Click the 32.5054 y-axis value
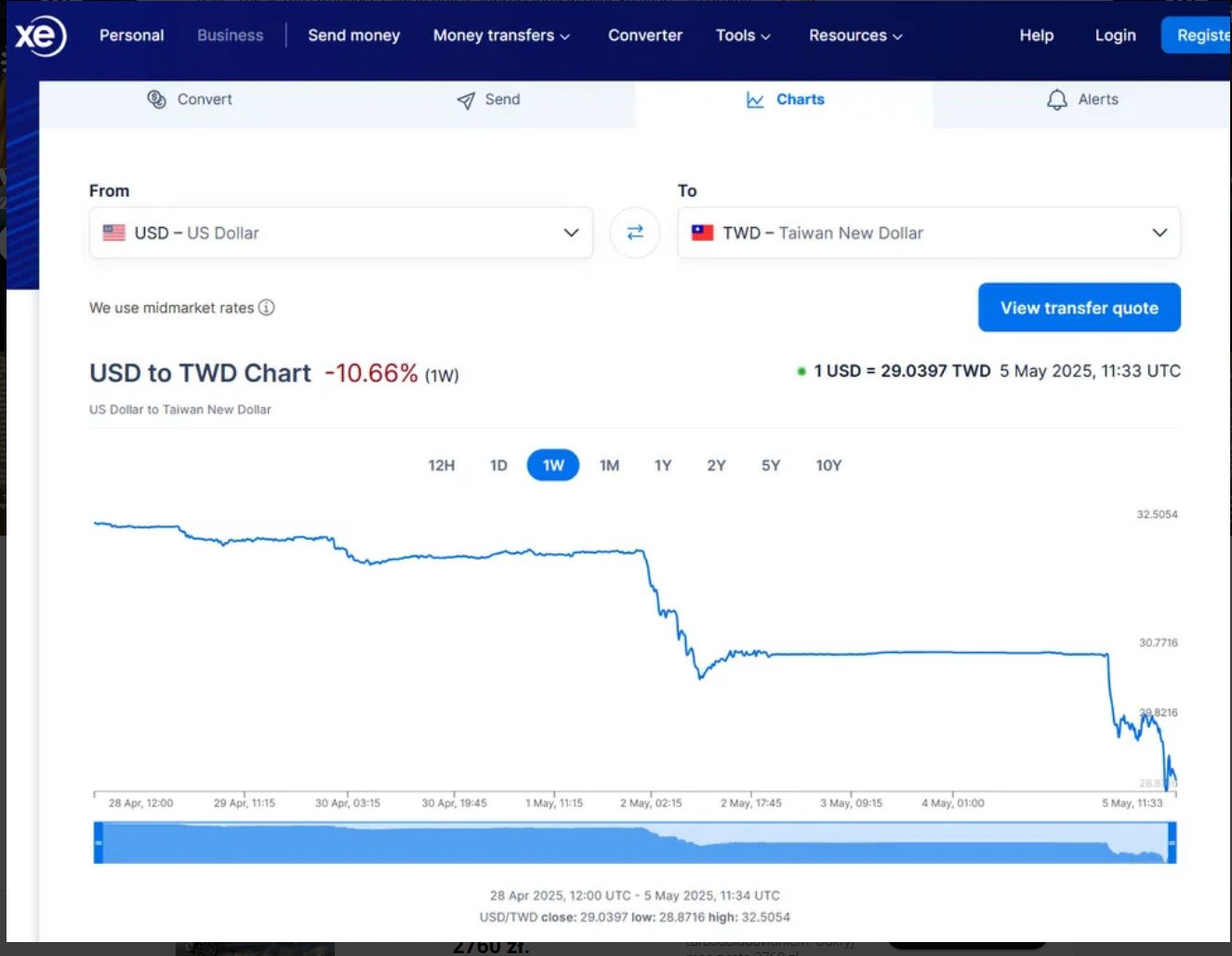Image resolution: width=1232 pixels, height=956 pixels. point(1158,514)
